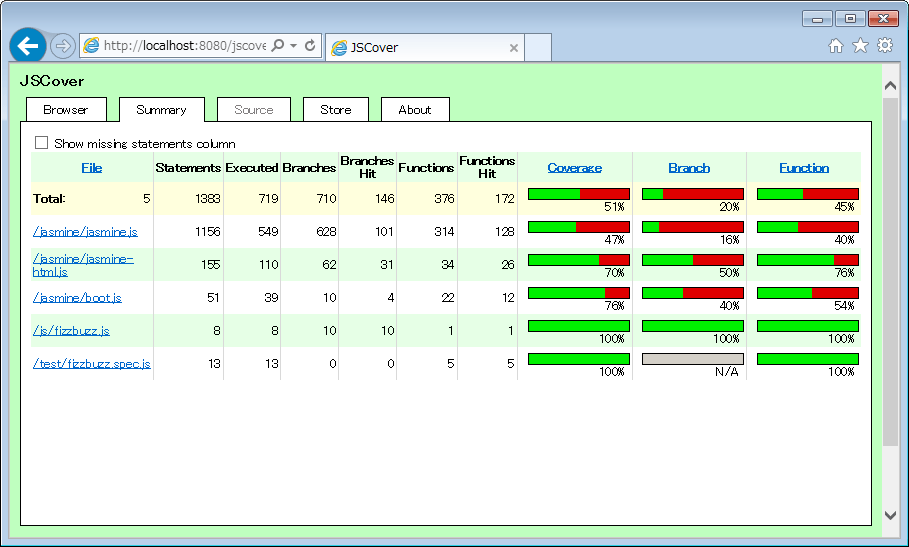Sort table by File column link
Image resolution: width=909 pixels, height=547 pixels.
click(x=92, y=168)
